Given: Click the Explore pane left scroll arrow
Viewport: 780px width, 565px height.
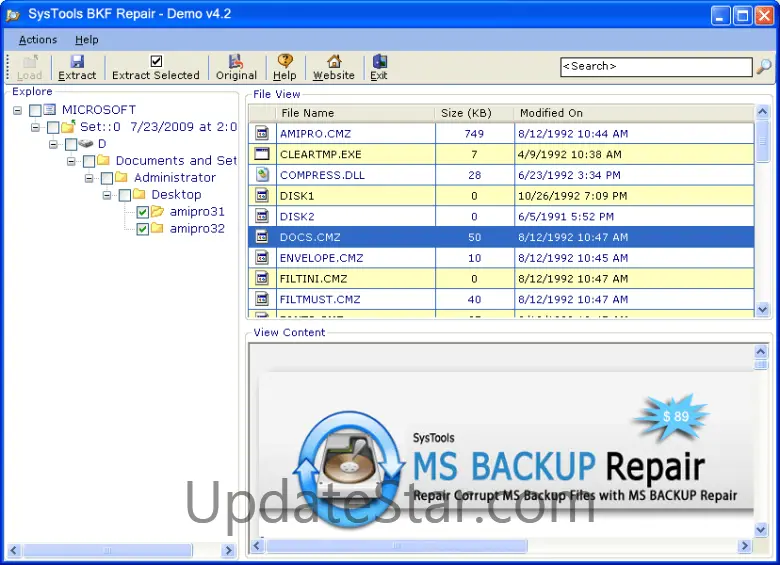Looking at the screenshot, I should 14,550.
